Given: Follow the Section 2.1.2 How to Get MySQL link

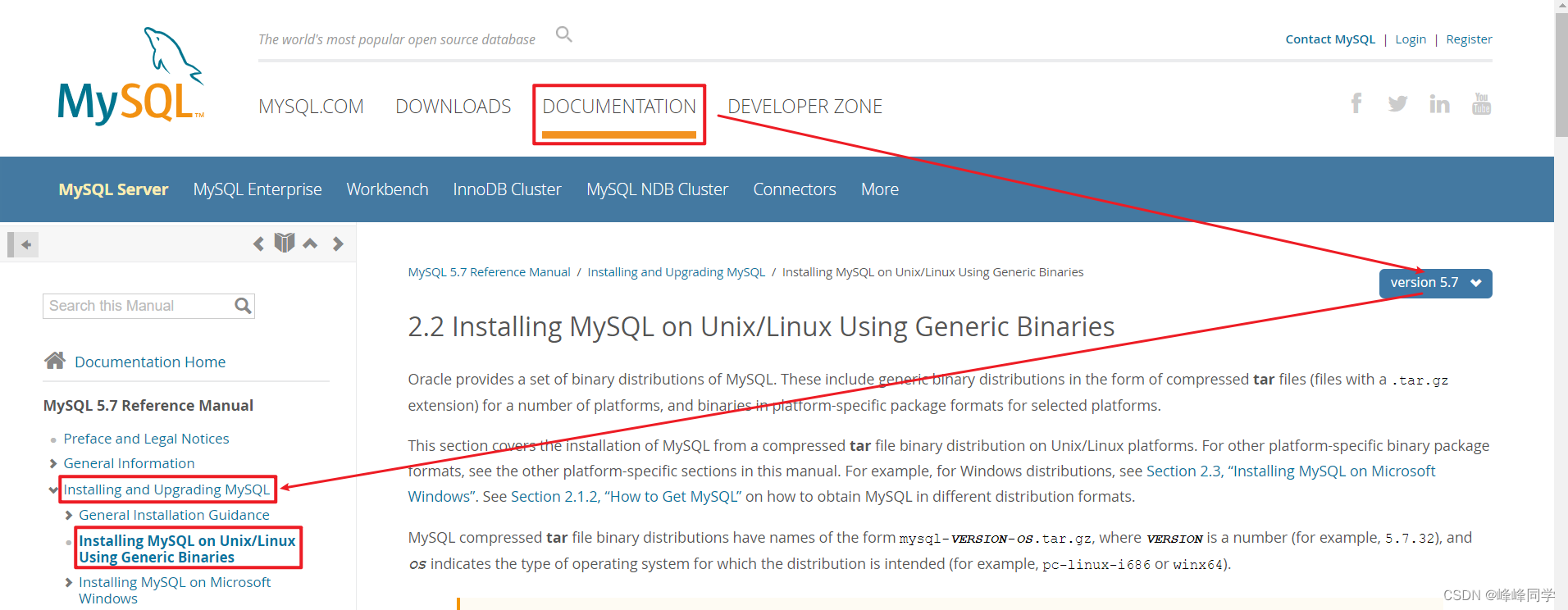Looking at the screenshot, I should coord(626,497).
